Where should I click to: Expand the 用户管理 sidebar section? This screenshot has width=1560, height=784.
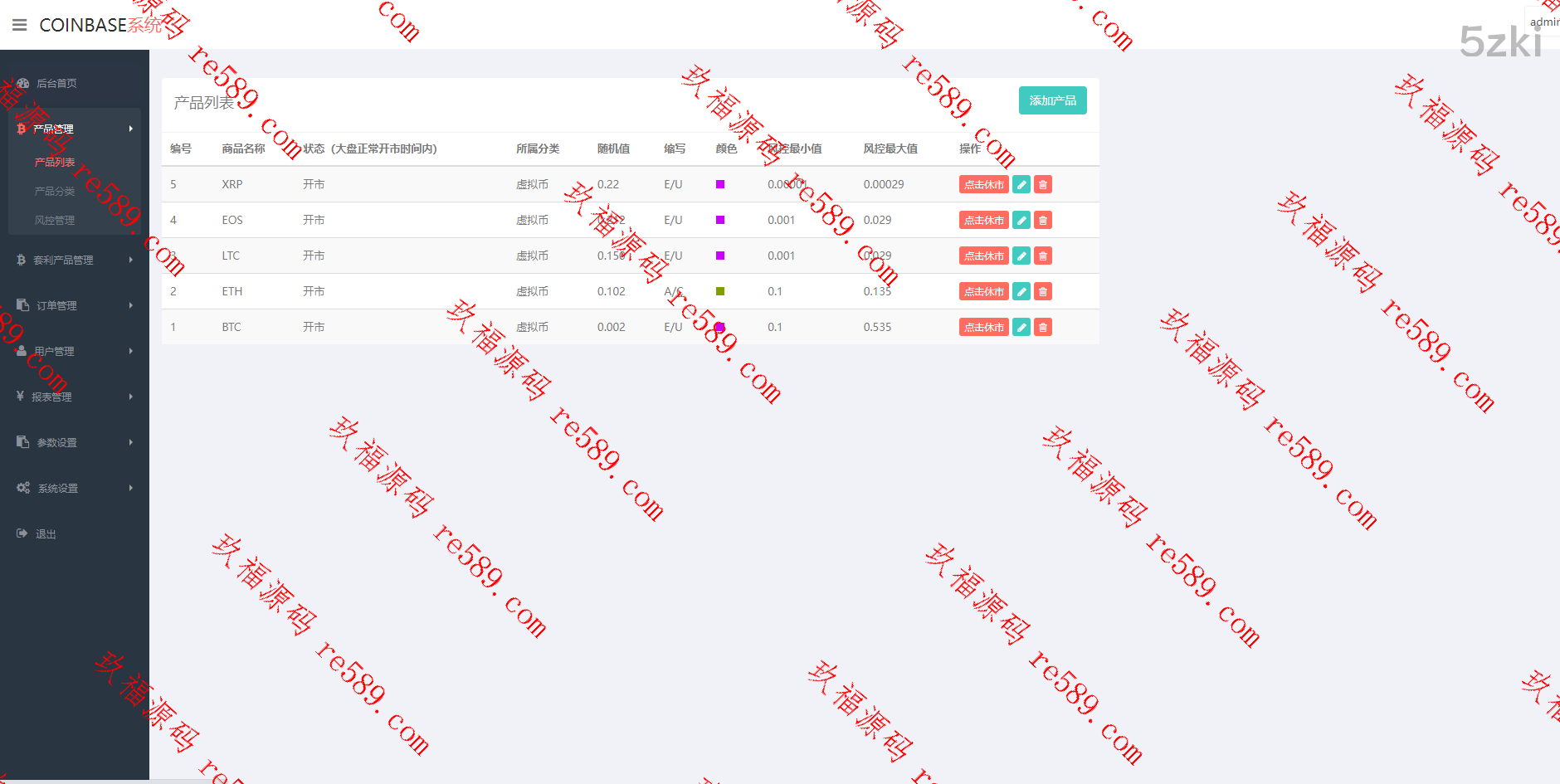tap(55, 351)
